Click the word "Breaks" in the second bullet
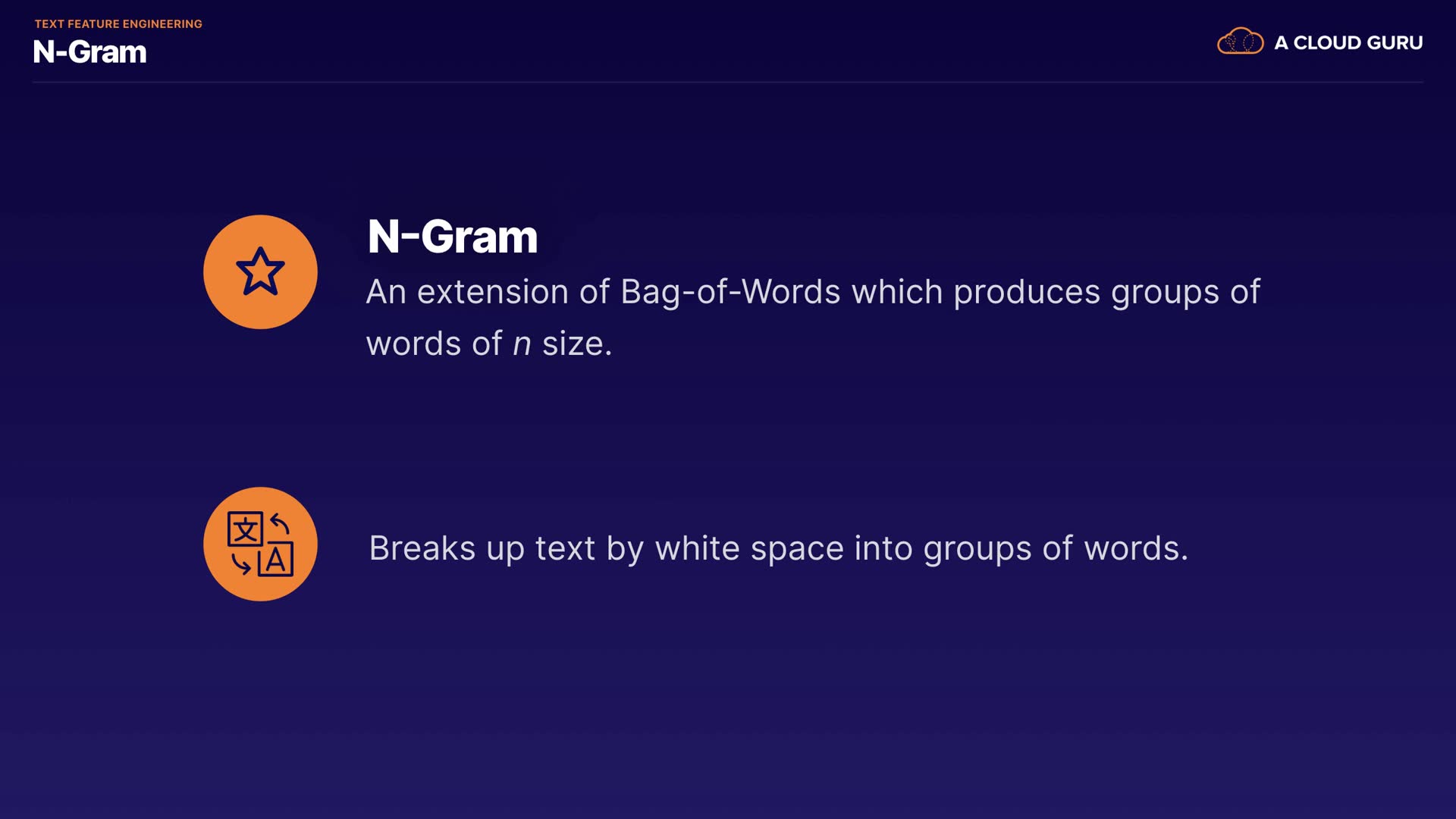The width and height of the screenshot is (1456, 819). pos(422,548)
